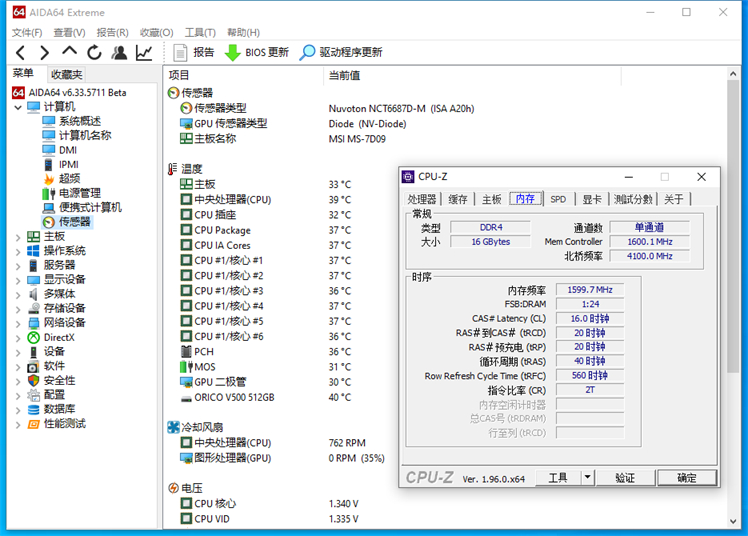Switch to CPU-Z SPD tab
The width and height of the screenshot is (748, 536).
558,199
